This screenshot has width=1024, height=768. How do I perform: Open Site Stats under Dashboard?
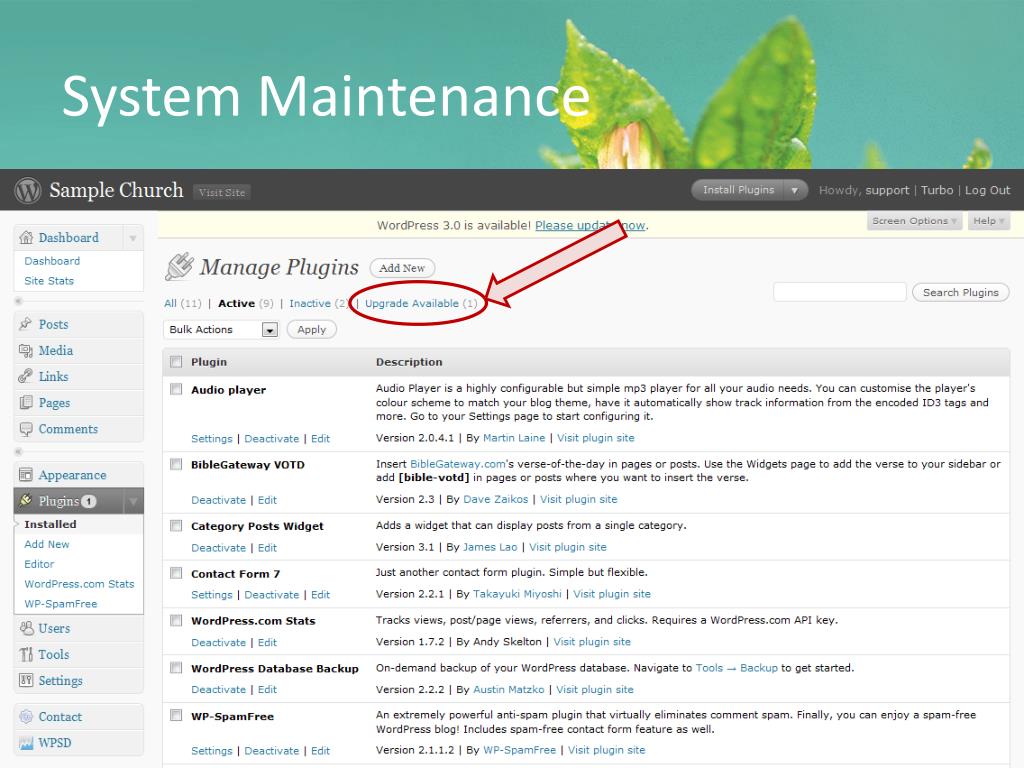click(x=49, y=281)
